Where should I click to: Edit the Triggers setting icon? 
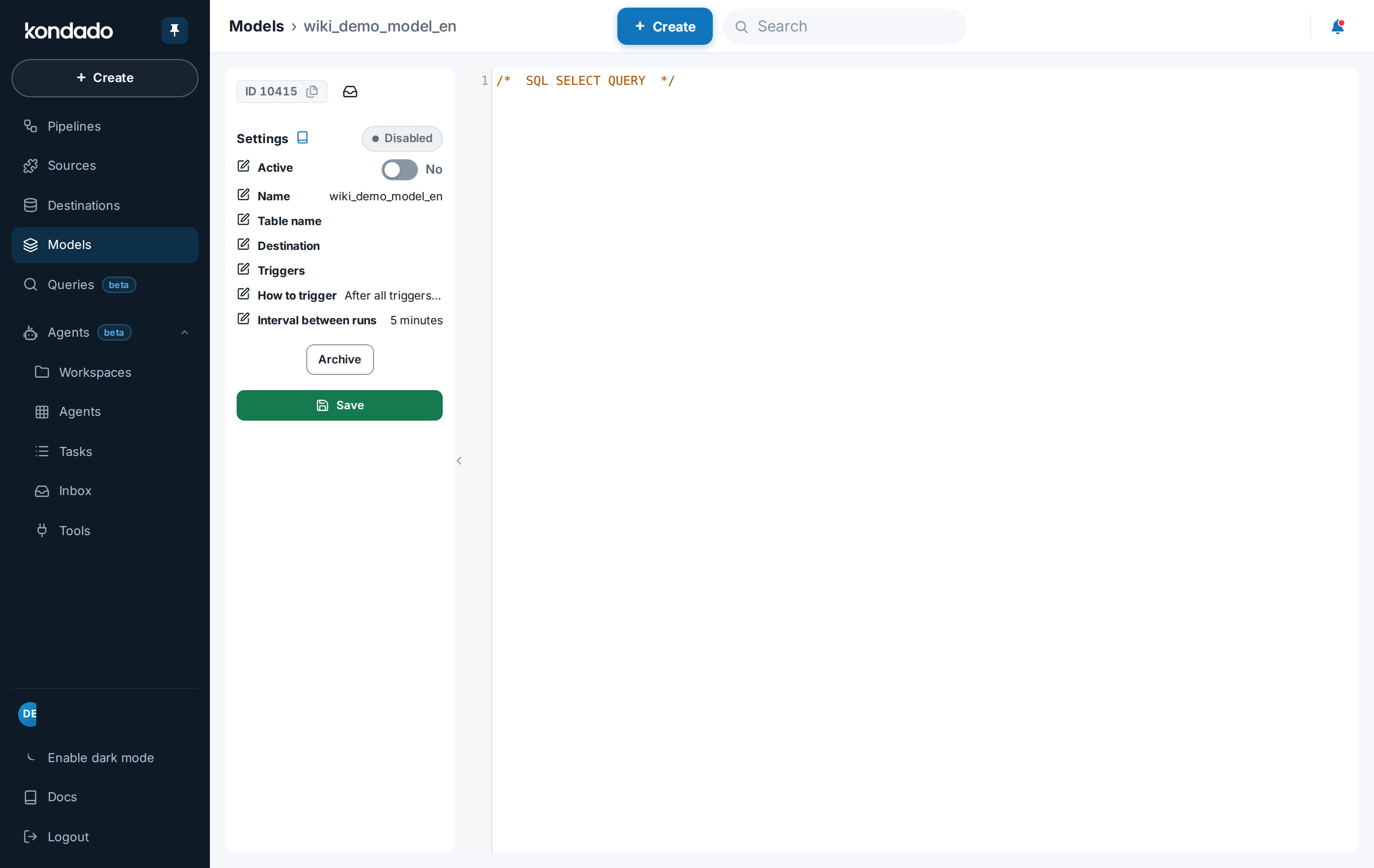[244, 269]
